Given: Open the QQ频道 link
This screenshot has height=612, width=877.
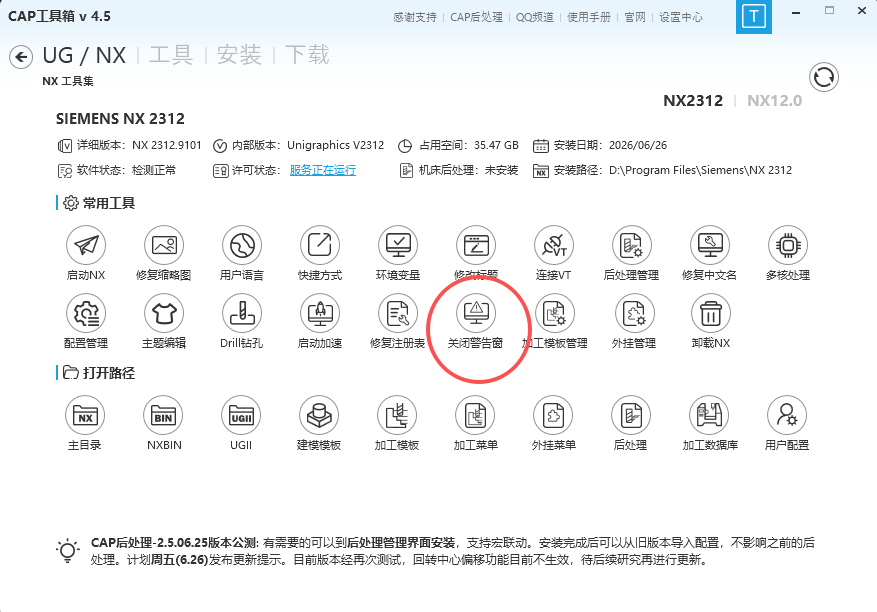Looking at the screenshot, I should point(535,17).
